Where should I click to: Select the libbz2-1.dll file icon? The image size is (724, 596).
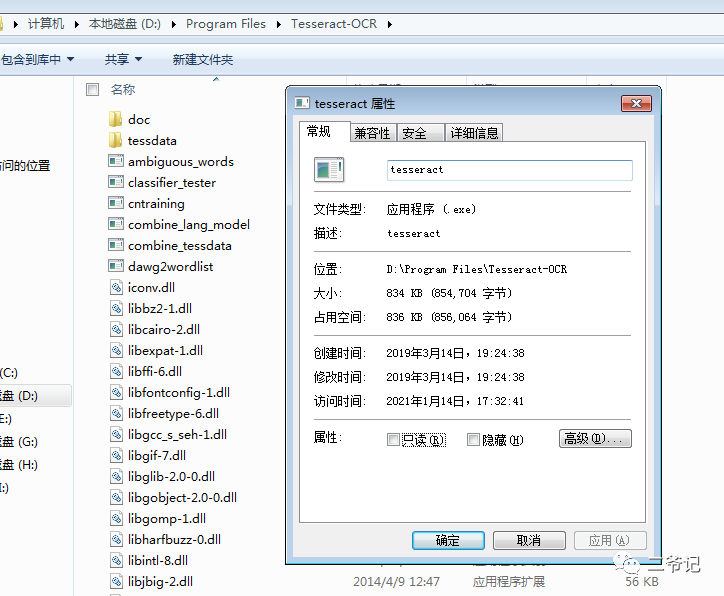[116, 308]
